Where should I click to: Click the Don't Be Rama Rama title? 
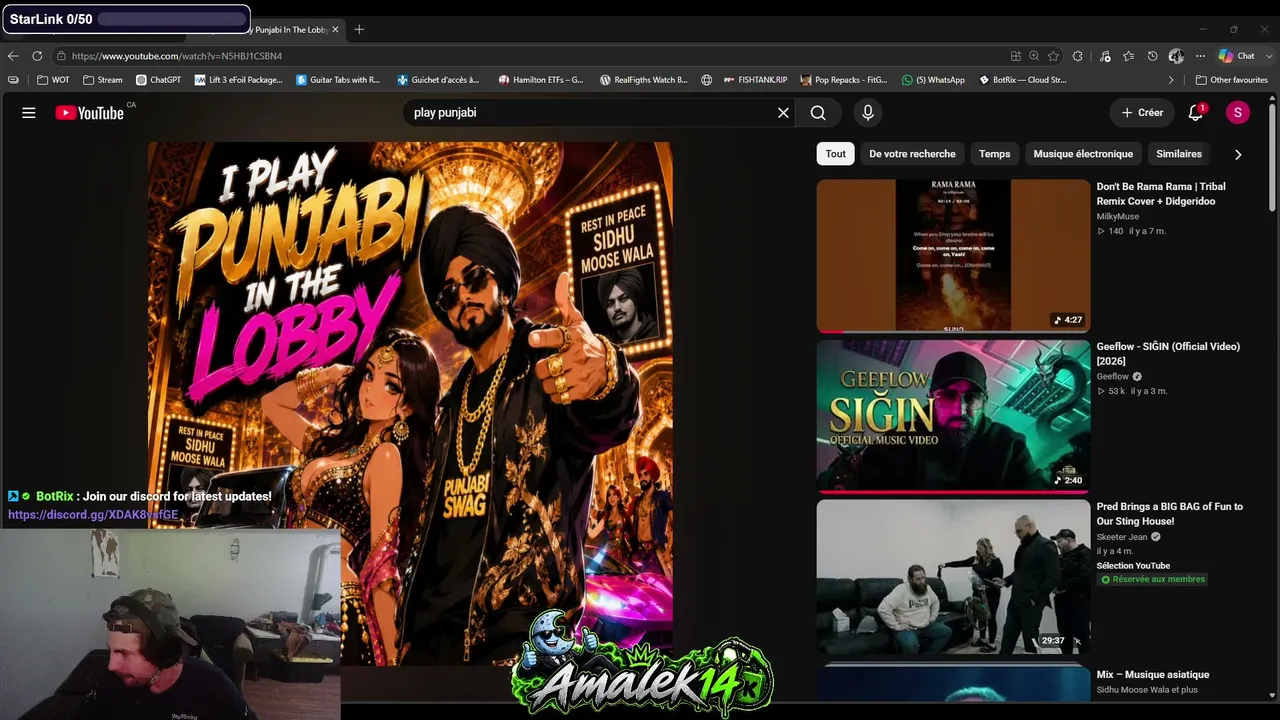[x=1160, y=194]
